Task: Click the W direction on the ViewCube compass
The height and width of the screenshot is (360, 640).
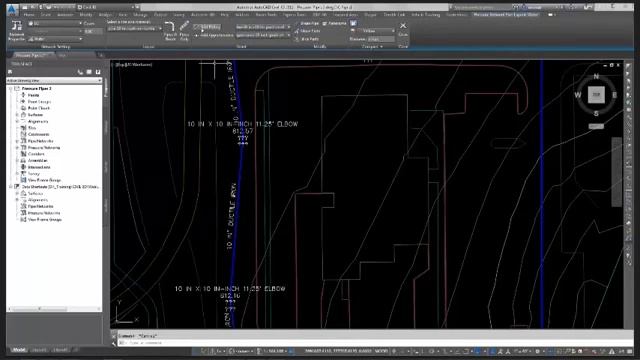Action: coord(578,95)
